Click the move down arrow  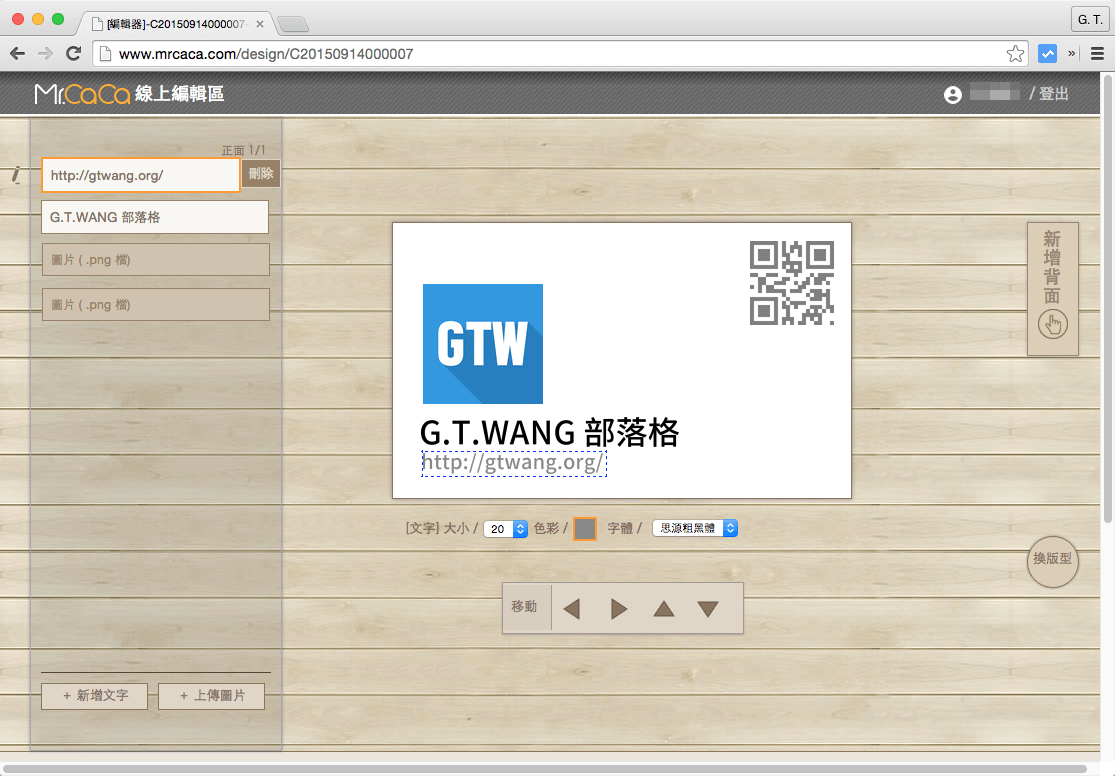tap(708, 608)
